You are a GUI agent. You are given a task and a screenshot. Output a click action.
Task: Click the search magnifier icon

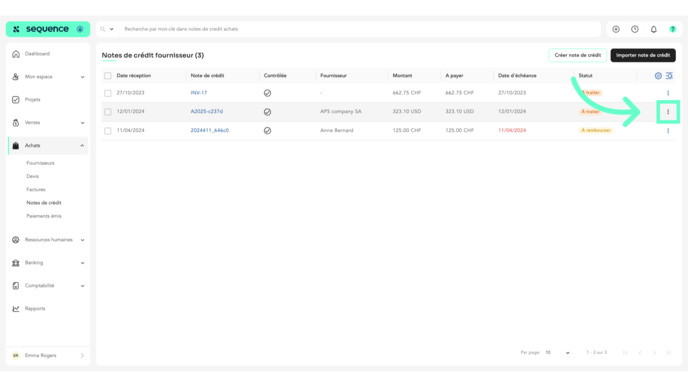click(x=103, y=29)
